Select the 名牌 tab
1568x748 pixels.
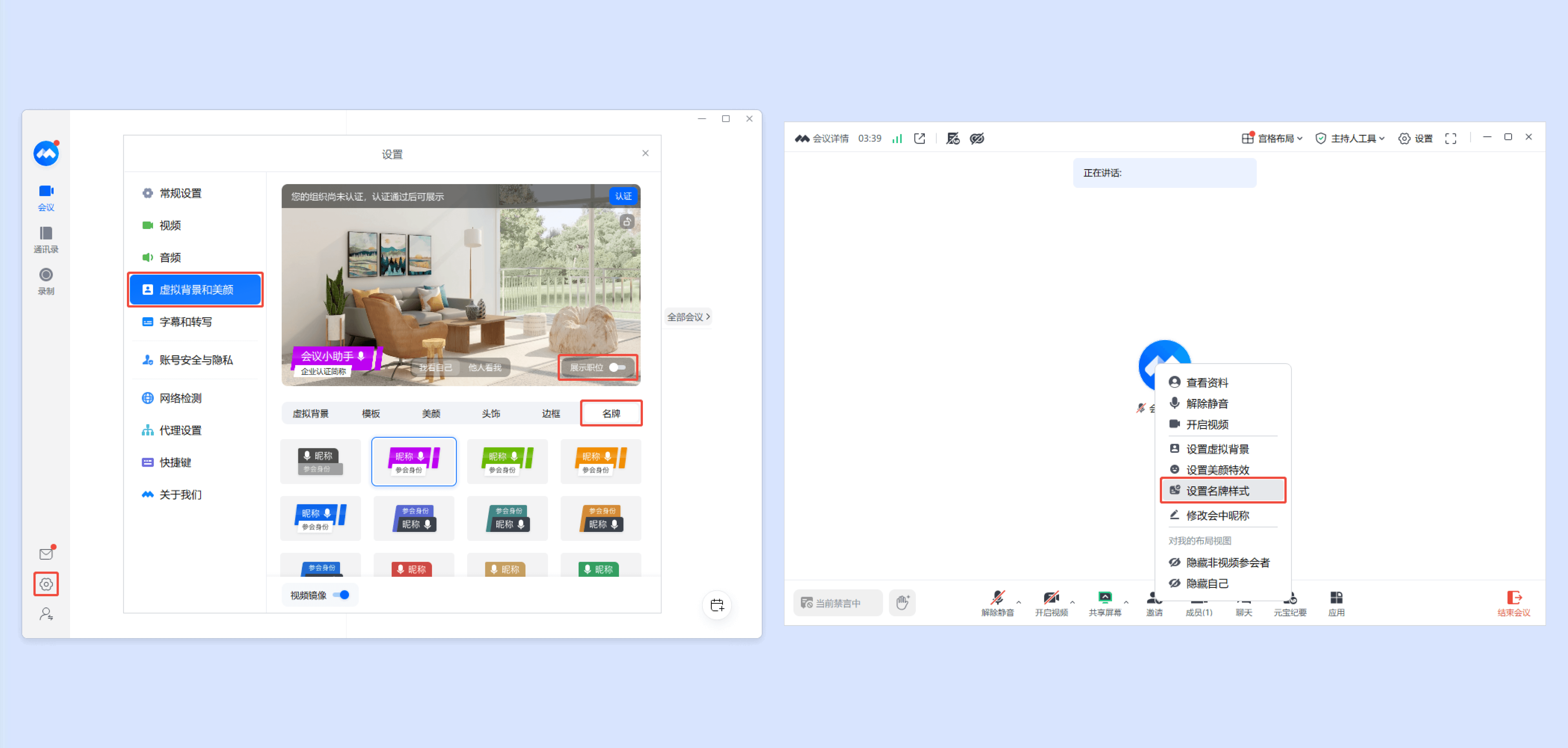(x=611, y=414)
